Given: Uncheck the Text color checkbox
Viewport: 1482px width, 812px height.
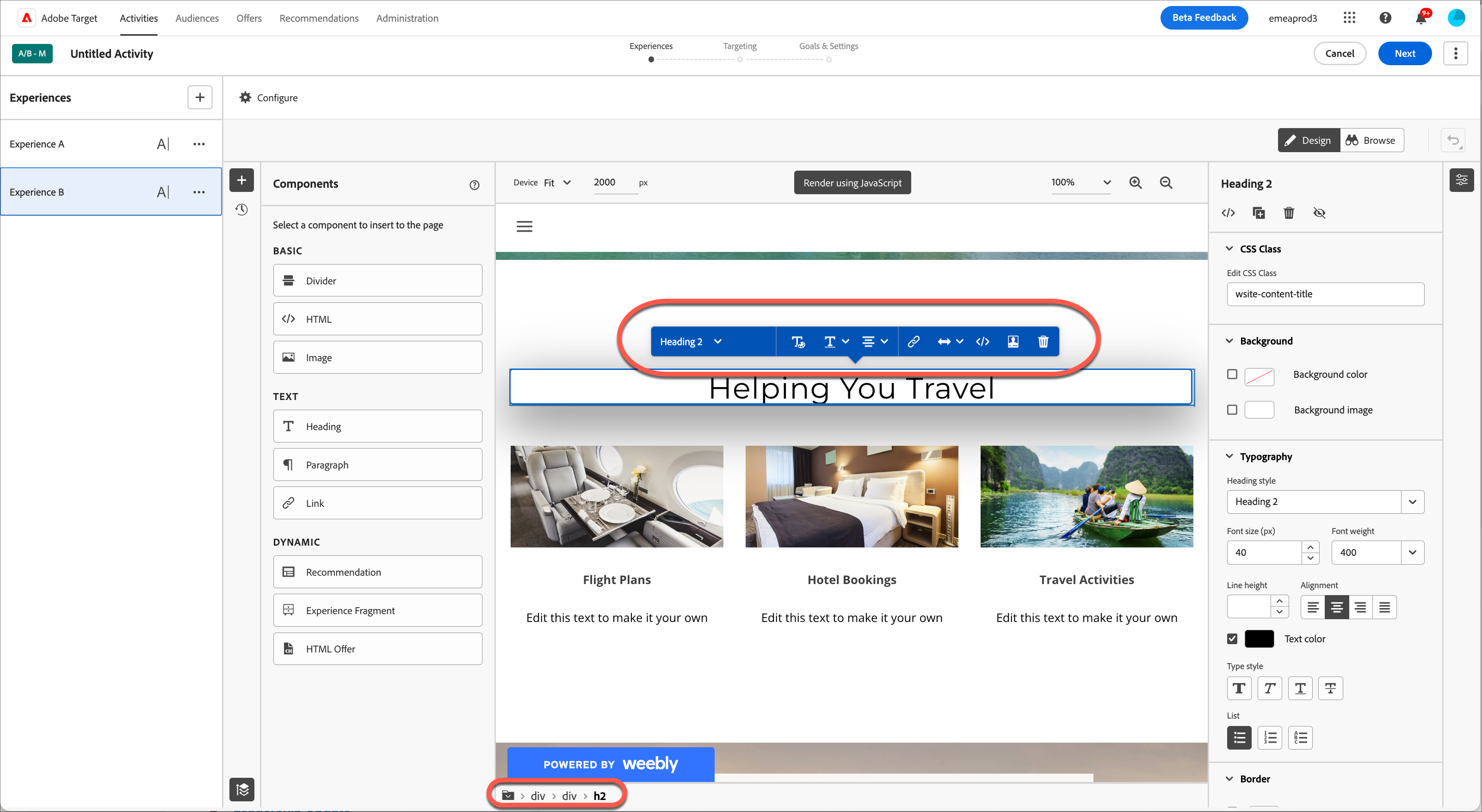Looking at the screenshot, I should click(1232, 638).
